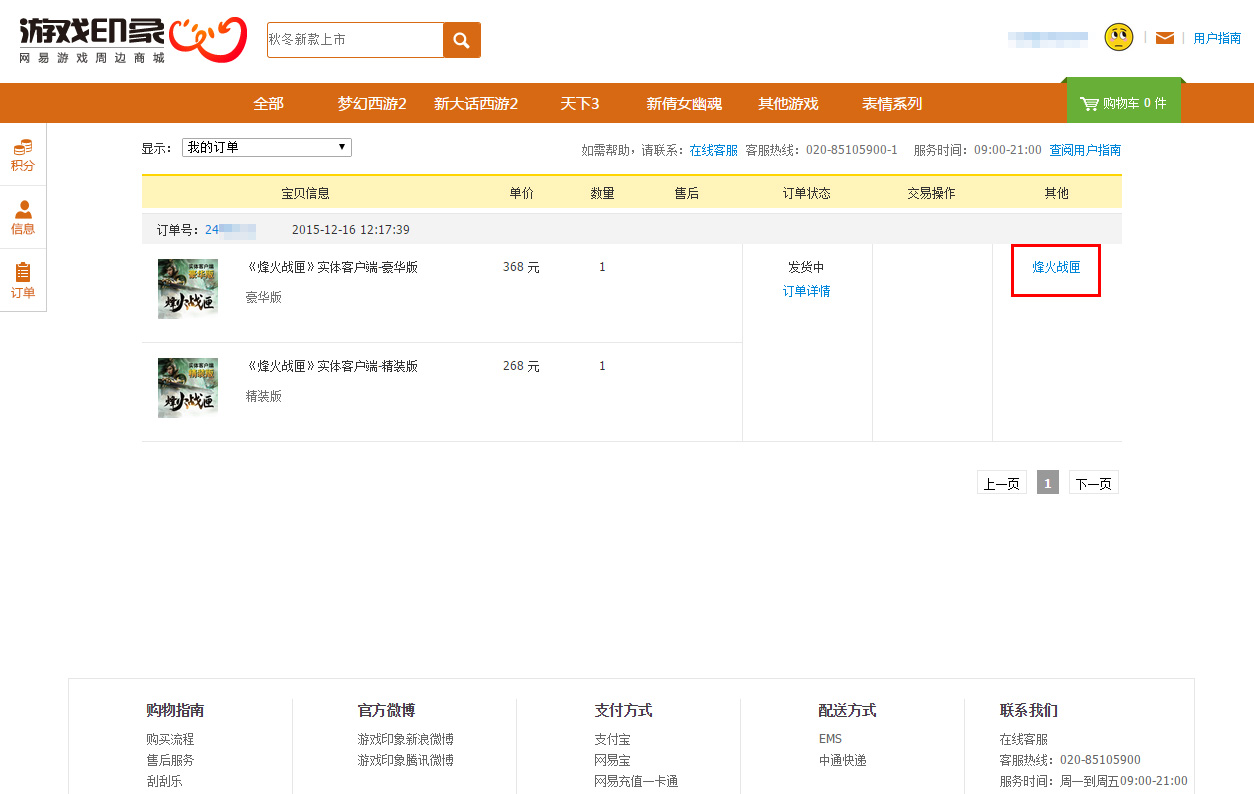Click the 在线客服 link near hotline
Image resolution: width=1254 pixels, height=794 pixels.
[x=714, y=150]
